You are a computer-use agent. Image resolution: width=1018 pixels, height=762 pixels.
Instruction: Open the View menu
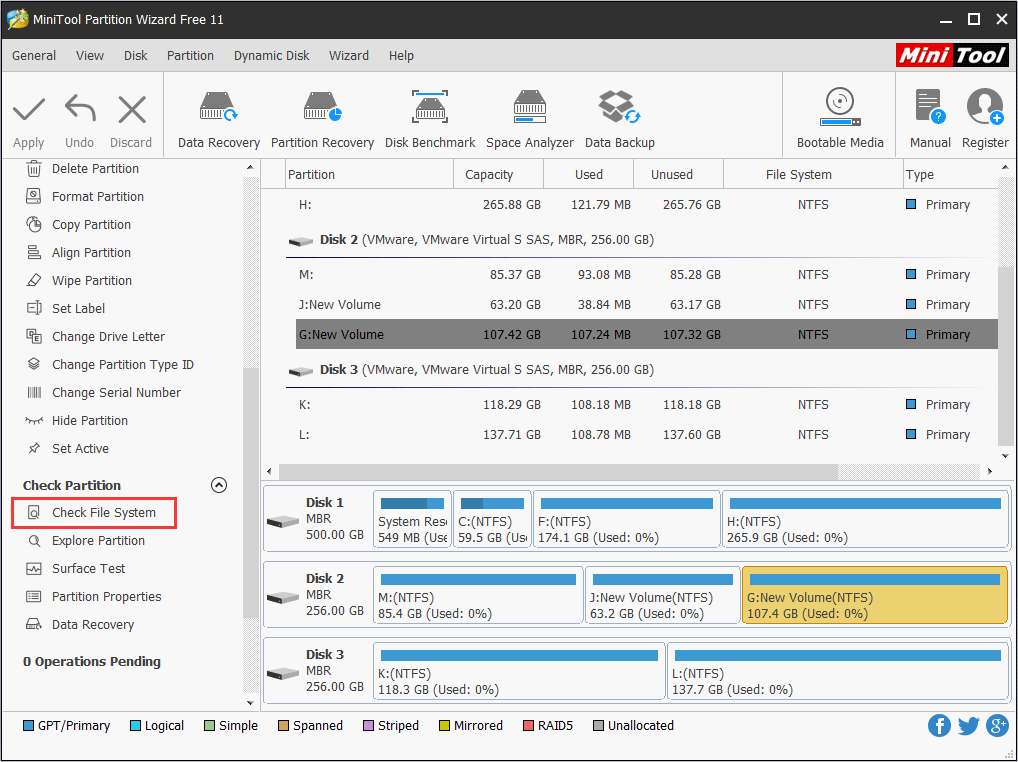pyautogui.click(x=90, y=56)
